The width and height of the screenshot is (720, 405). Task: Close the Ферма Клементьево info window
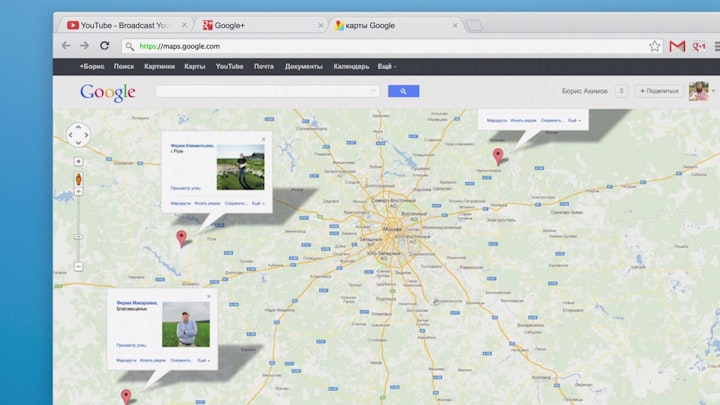pyautogui.click(x=264, y=139)
